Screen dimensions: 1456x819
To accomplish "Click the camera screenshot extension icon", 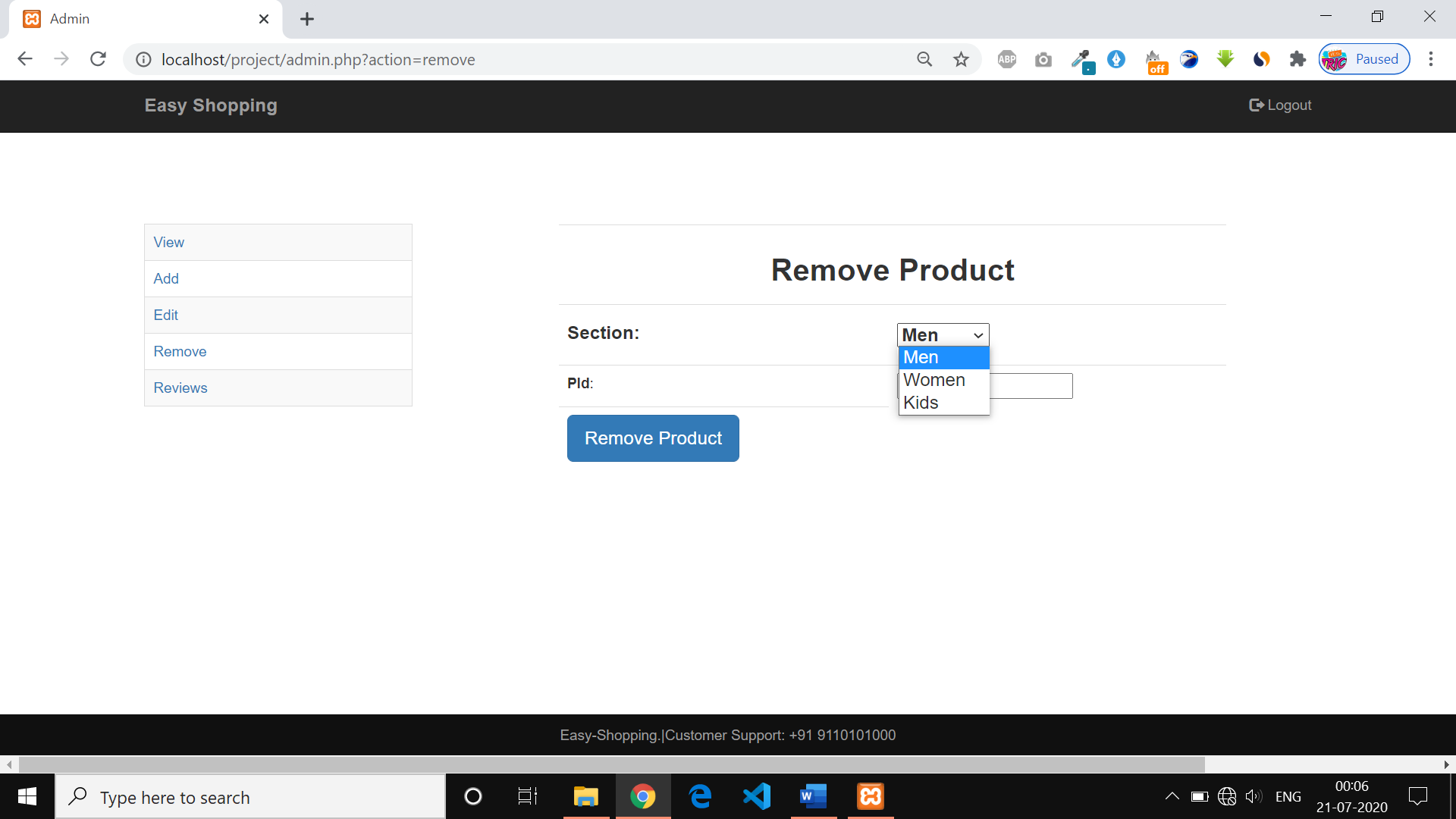I will pos(1043,58).
